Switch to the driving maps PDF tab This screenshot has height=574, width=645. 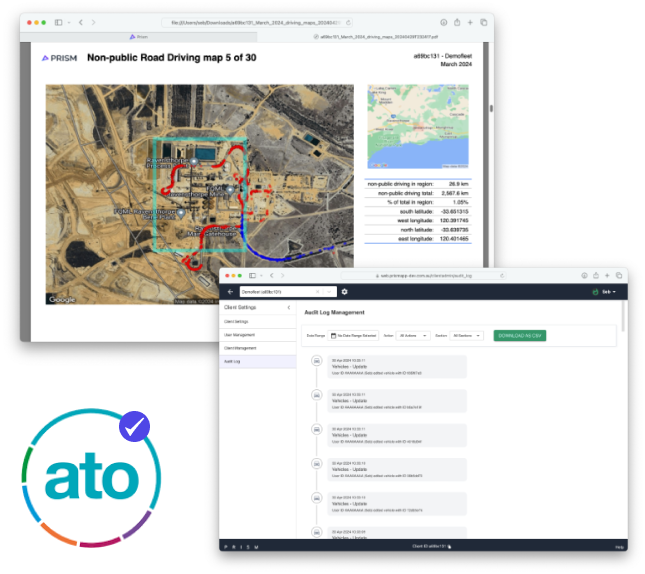coord(375,37)
